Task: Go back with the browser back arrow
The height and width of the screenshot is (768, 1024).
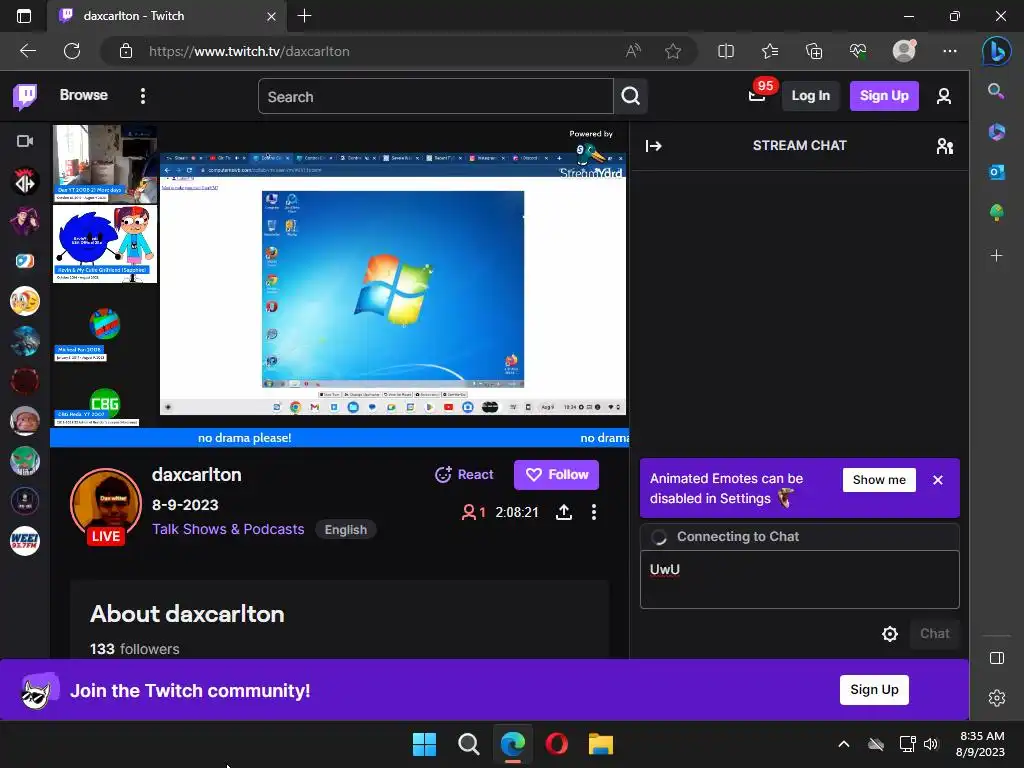Action: point(28,51)
